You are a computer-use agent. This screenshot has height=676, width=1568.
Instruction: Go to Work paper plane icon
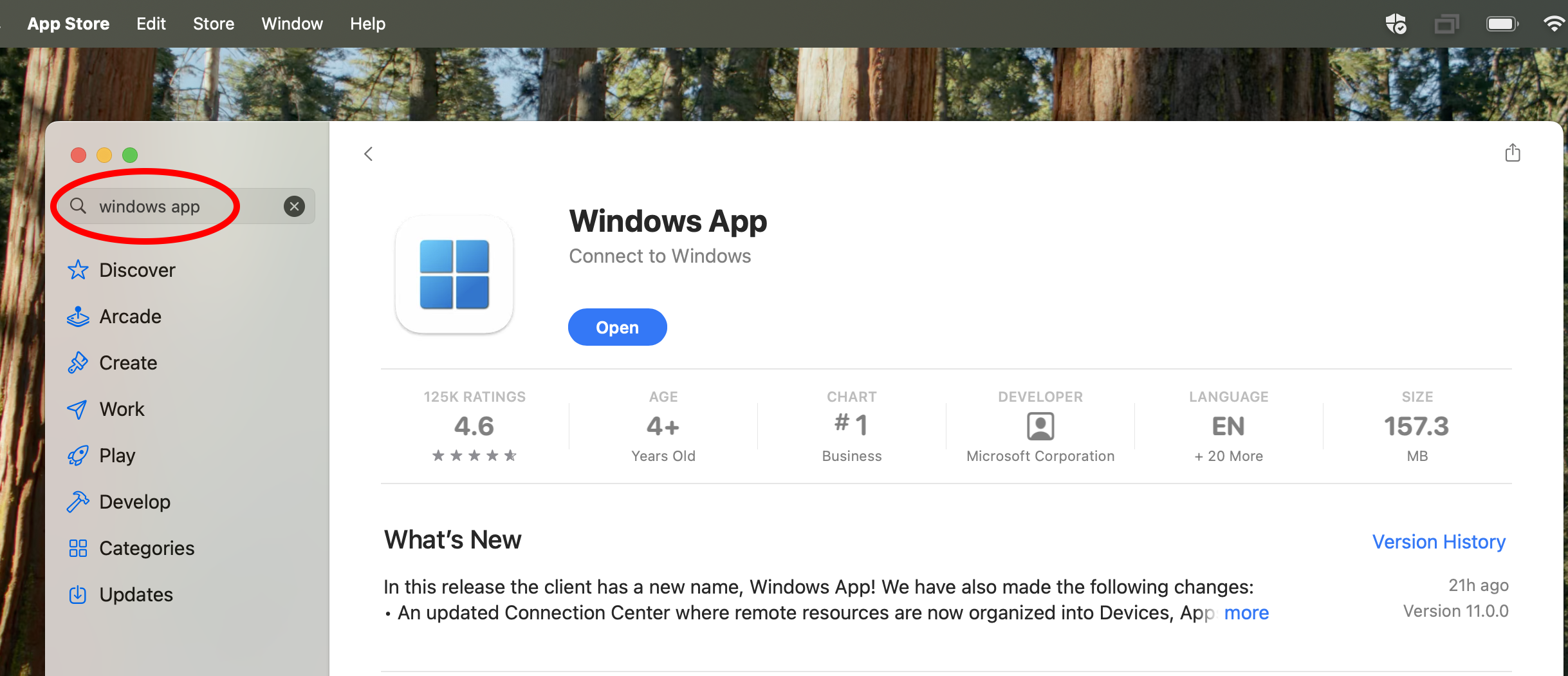click(x=78, y=409)
